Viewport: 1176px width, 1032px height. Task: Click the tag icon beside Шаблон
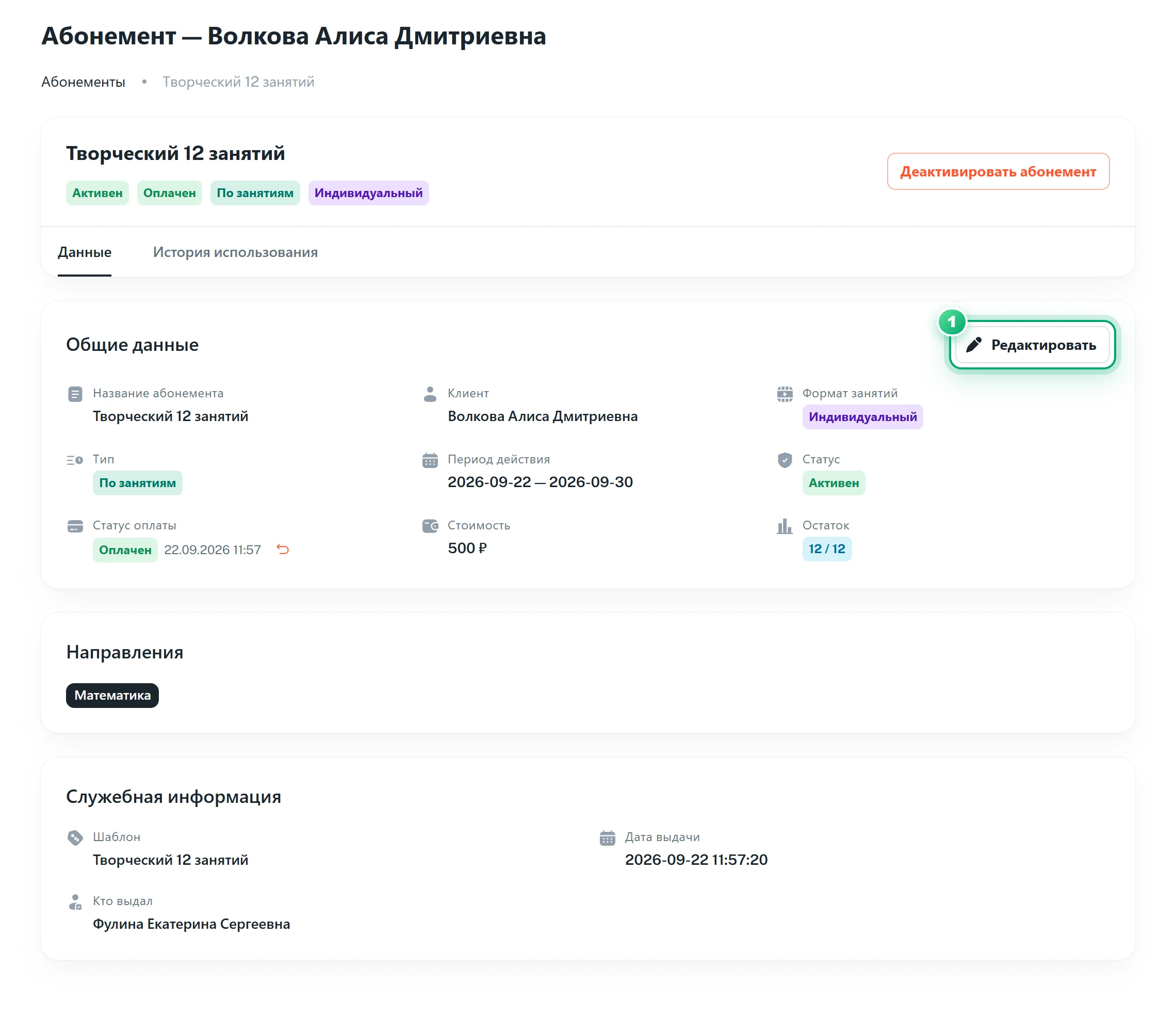[x=75, y=837]
